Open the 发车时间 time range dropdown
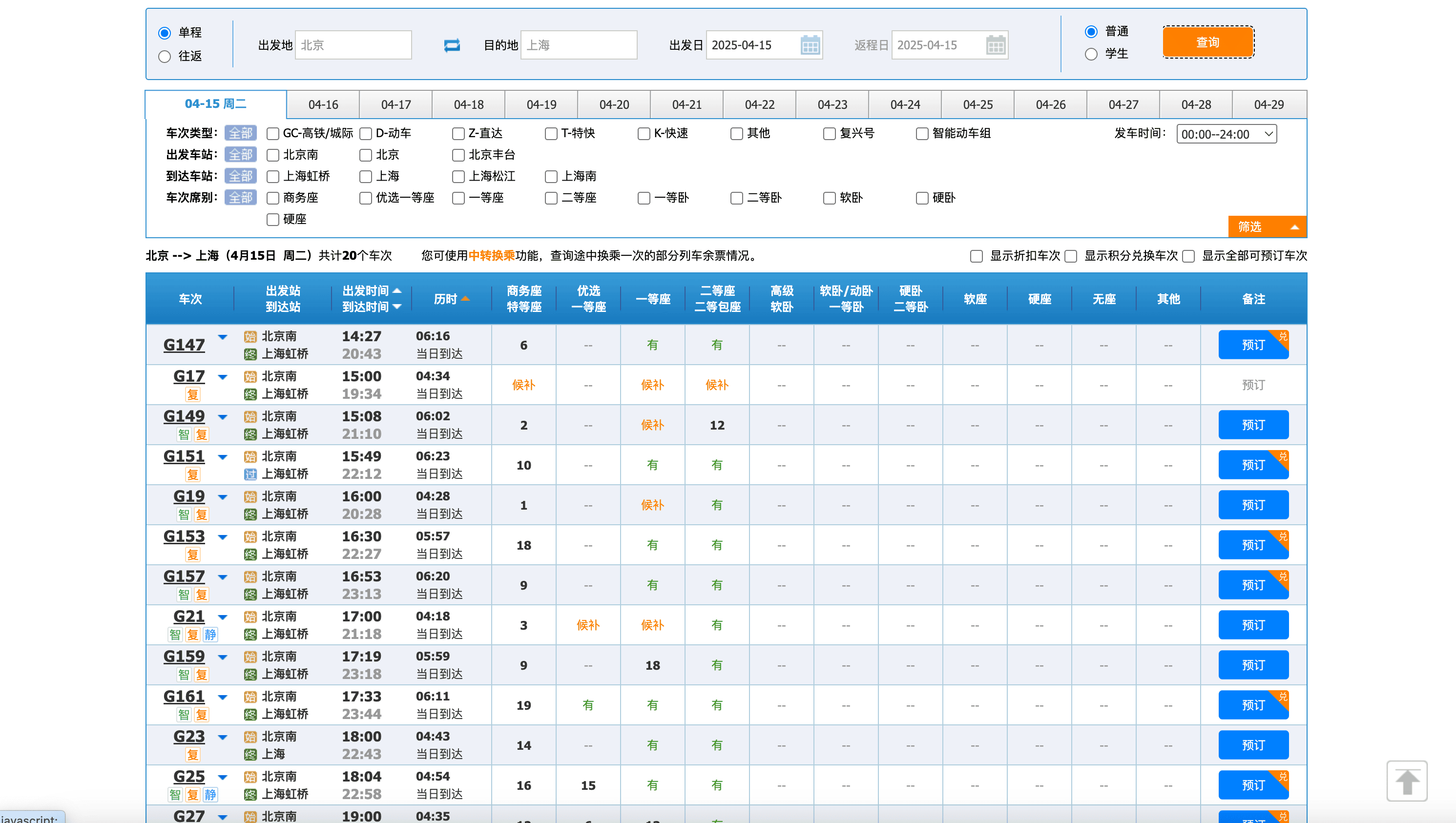1456x823 pixels. 1226,134
